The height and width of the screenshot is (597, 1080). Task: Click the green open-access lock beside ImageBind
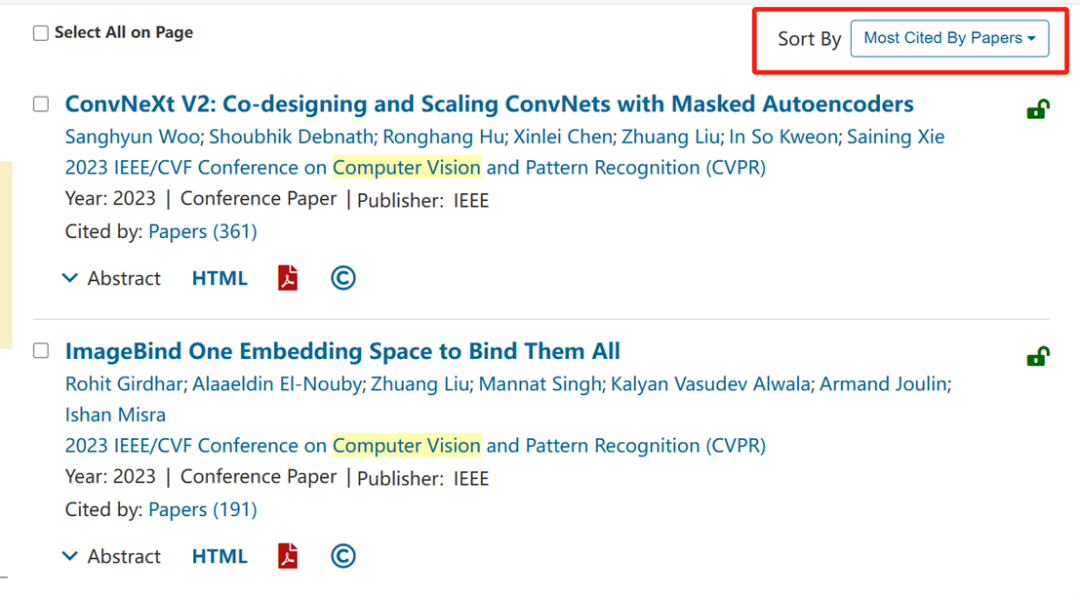(1038, 356)
